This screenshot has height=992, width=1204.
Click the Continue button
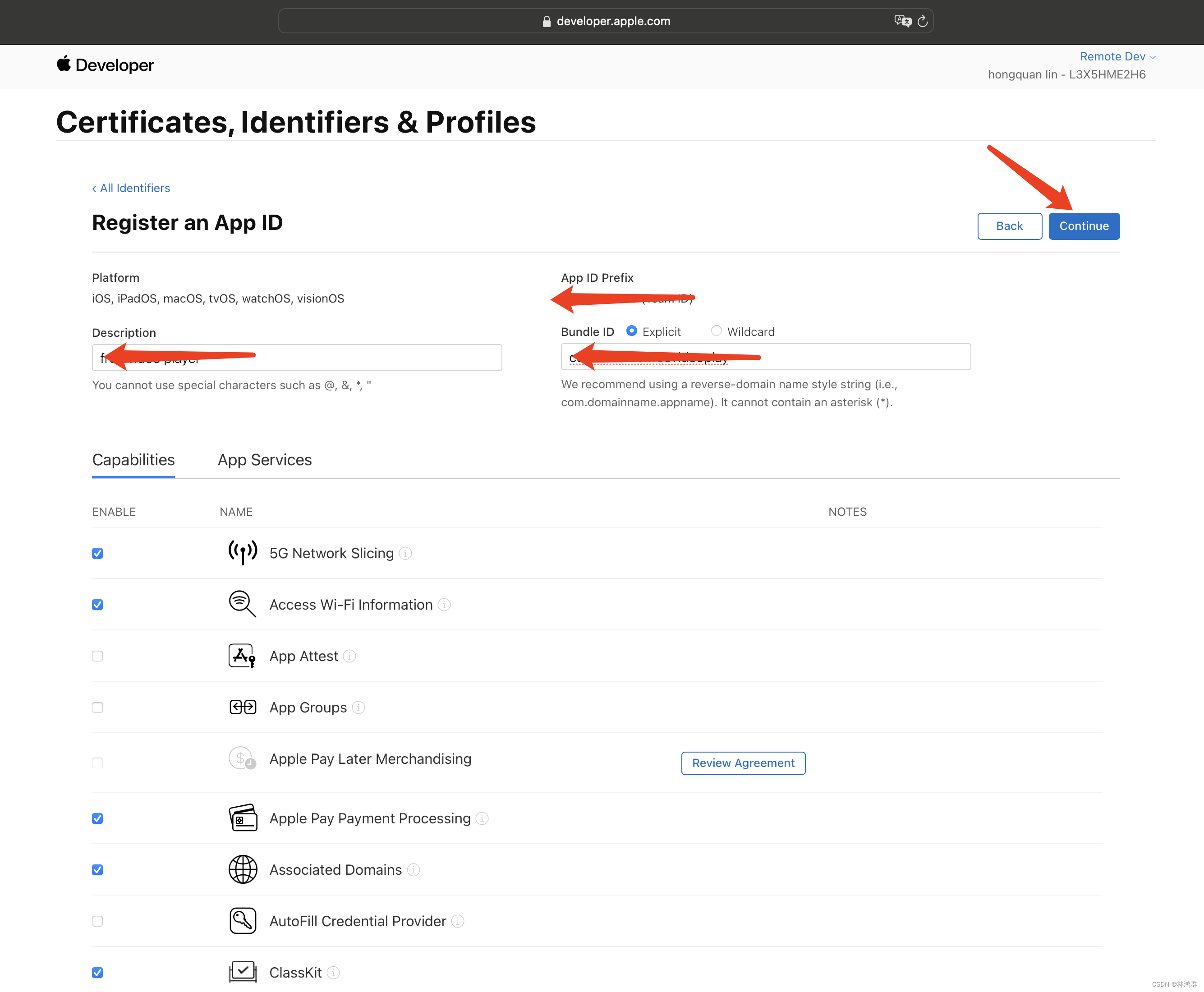click(x=1084, y=226)
